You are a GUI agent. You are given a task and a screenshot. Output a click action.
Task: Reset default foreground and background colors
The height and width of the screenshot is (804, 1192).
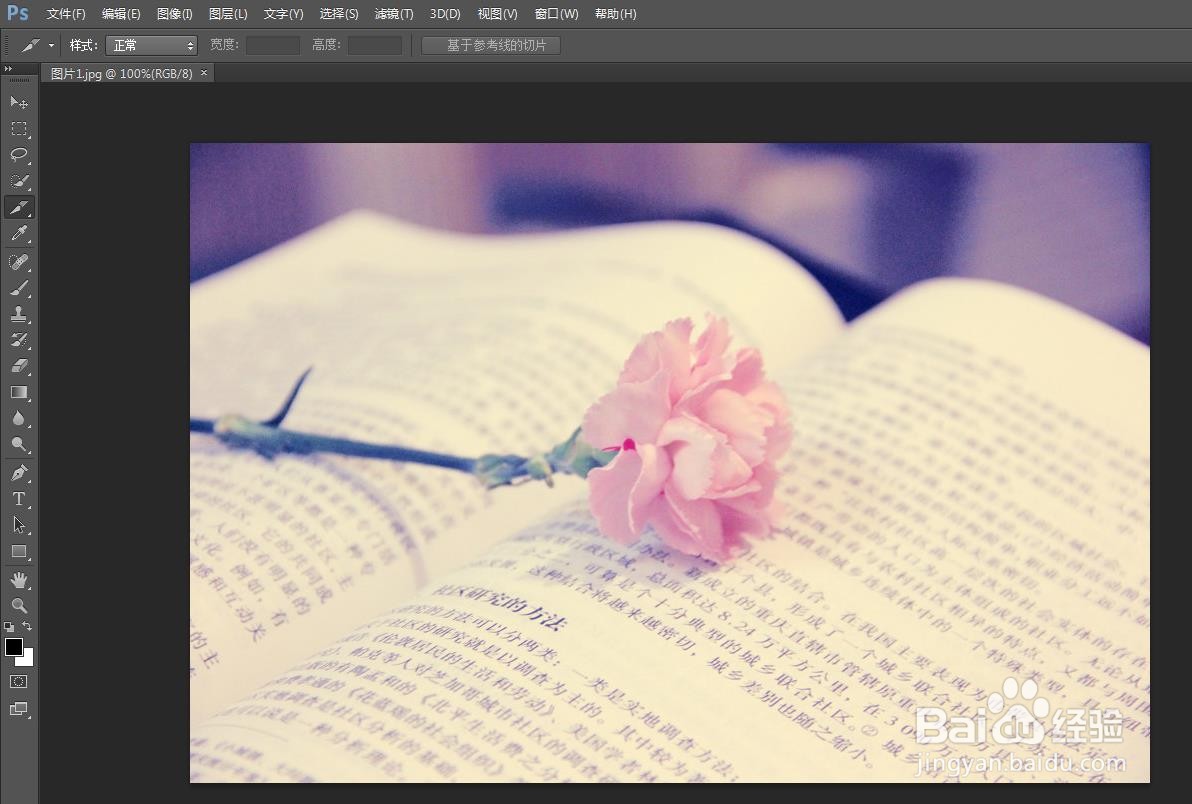(x=9, y=627)
